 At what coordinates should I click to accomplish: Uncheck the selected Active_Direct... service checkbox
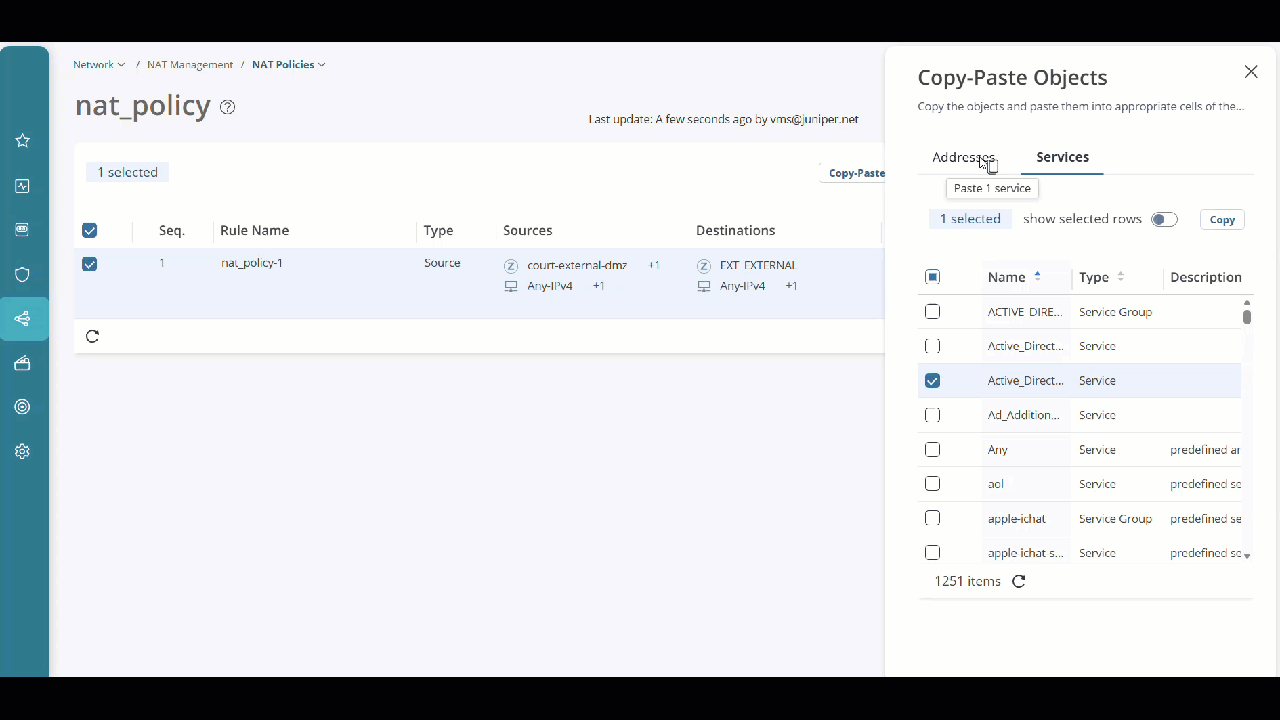pos(933,381)
